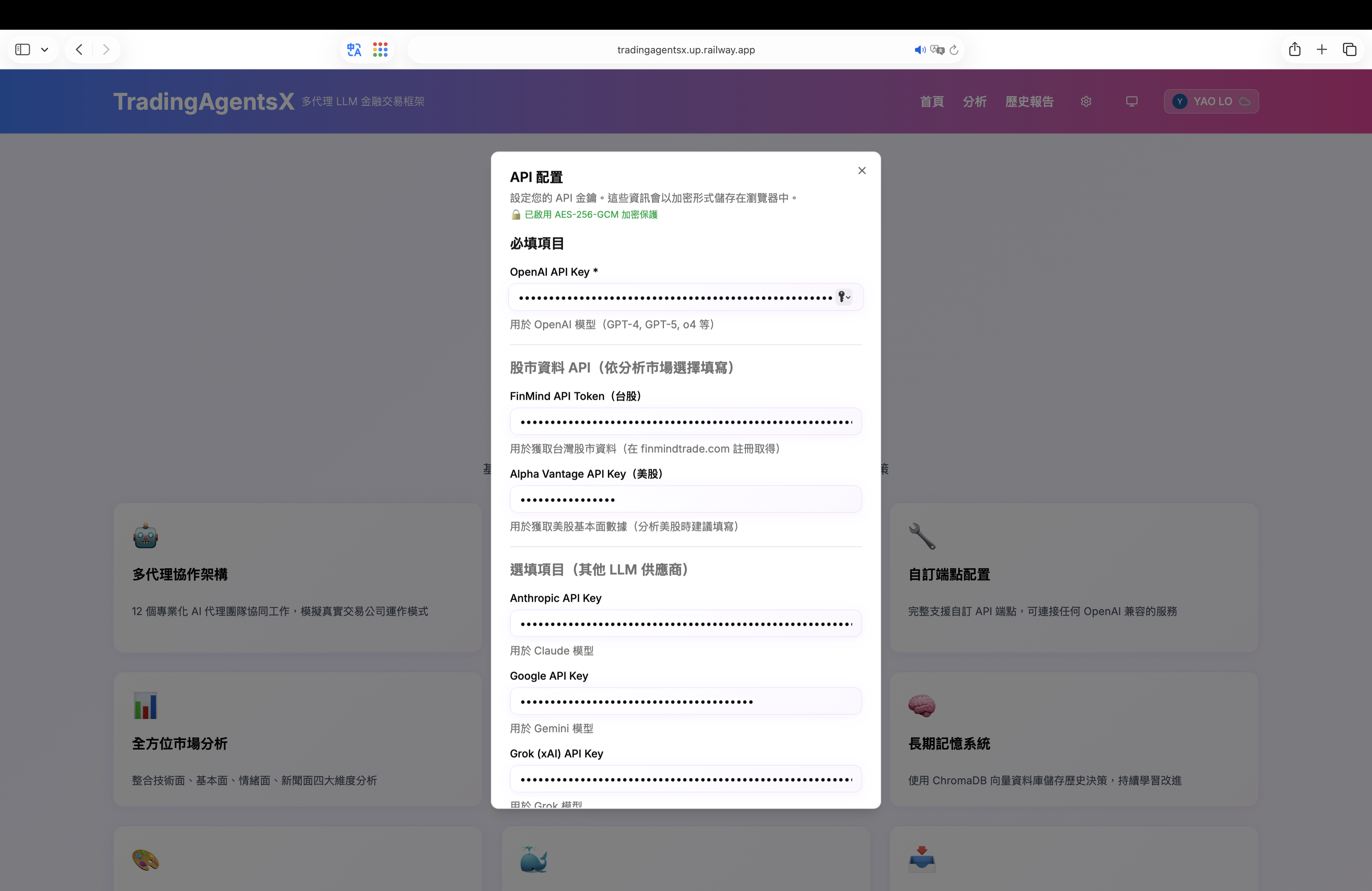The height and width of the screenshot is (891, 1372).
Task: Go to 首頁 nav item
Action: [x=931, y=101]
